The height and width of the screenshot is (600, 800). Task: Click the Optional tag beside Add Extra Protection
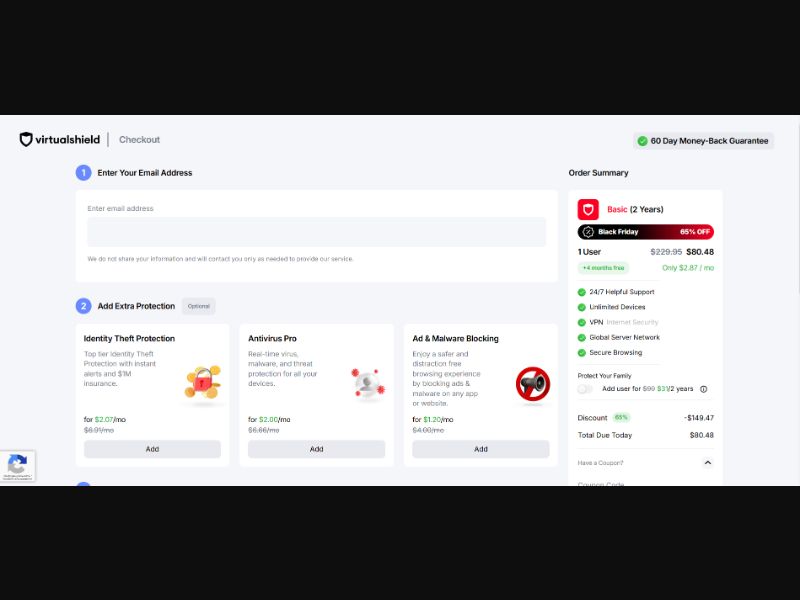198,306
